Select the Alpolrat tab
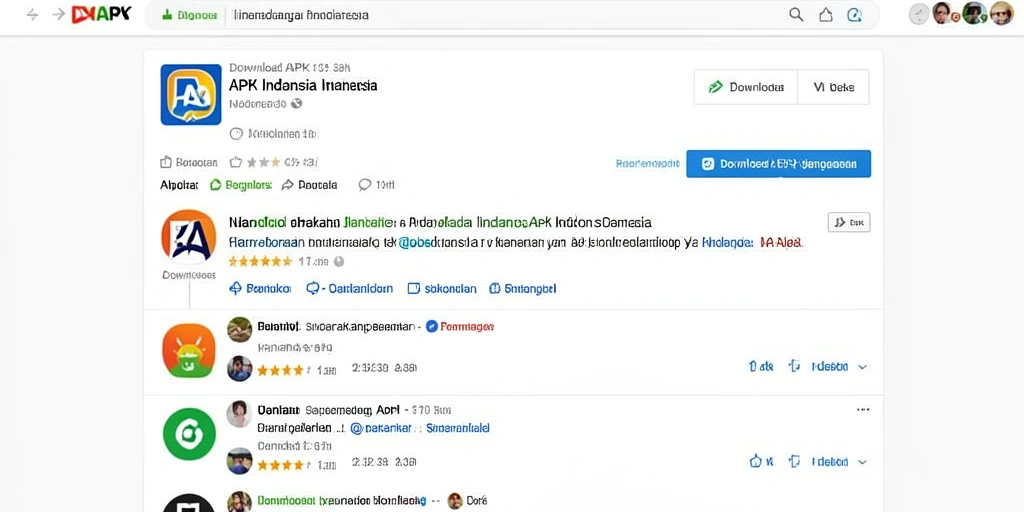 [x=179, y=185]
